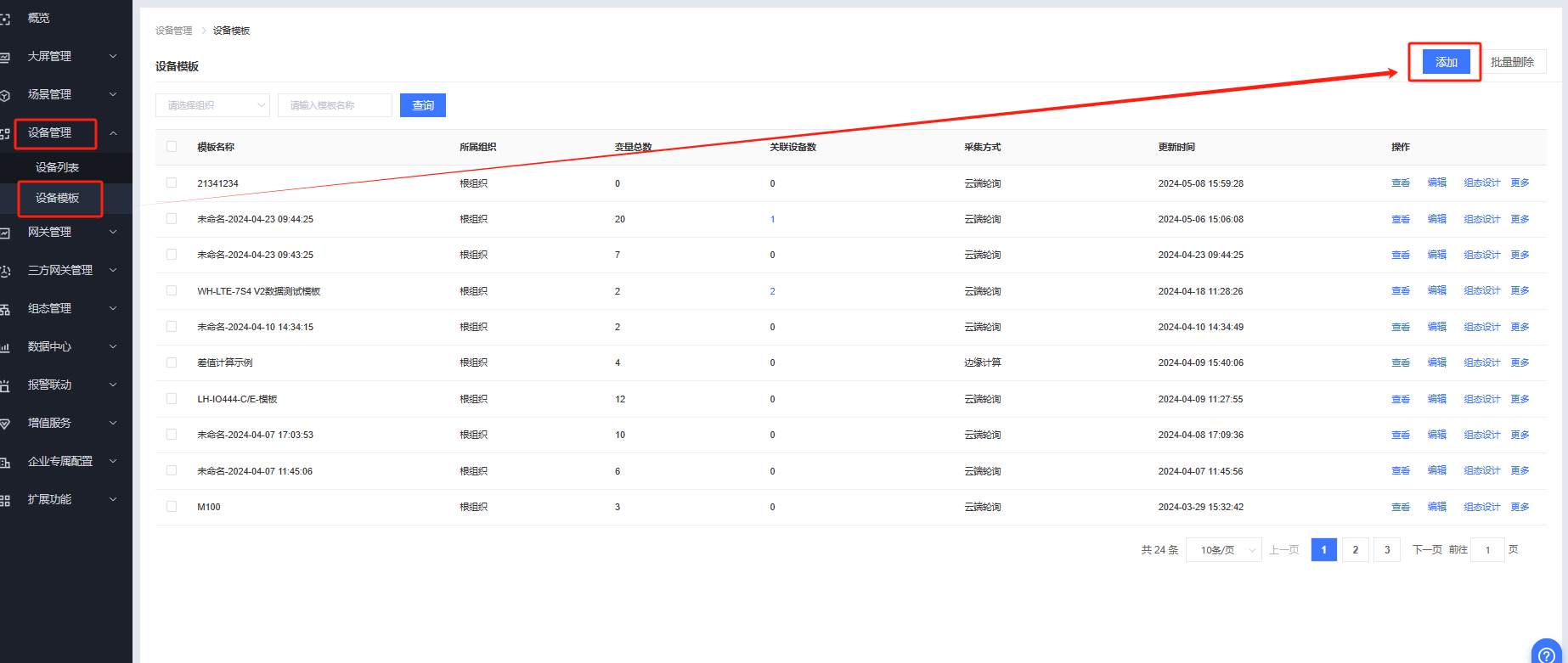Open the 10条/页 page size dropdown
Image resolution: width=1568 pixels, height=663 pixels.
coord(1224,550)
